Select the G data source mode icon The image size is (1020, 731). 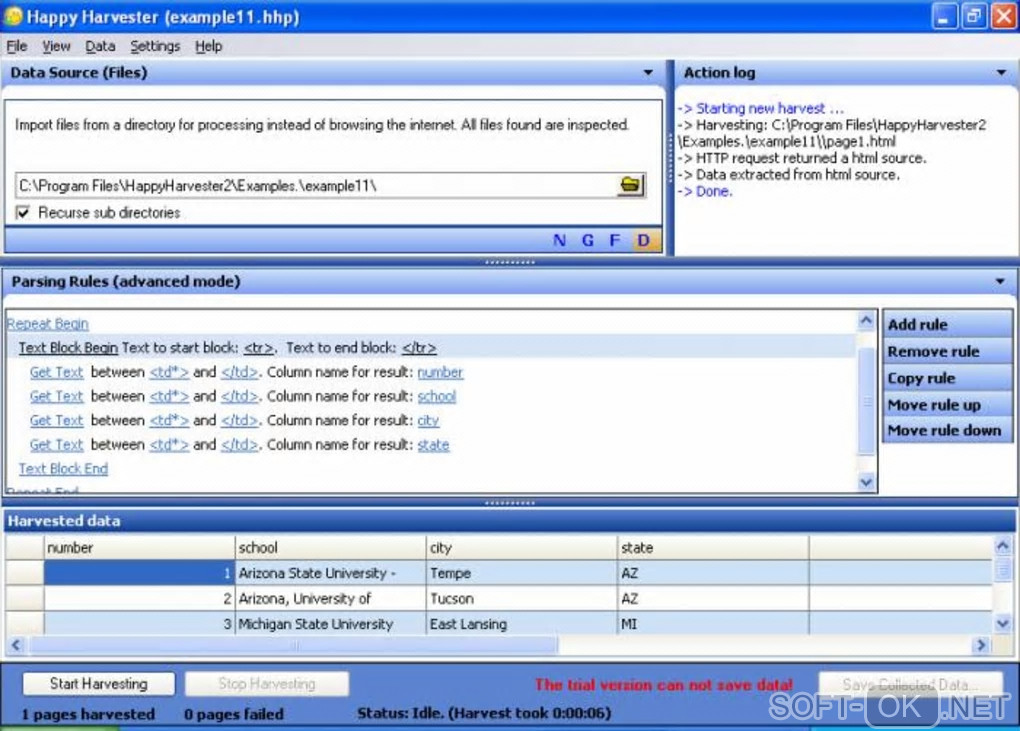(587, 241)
